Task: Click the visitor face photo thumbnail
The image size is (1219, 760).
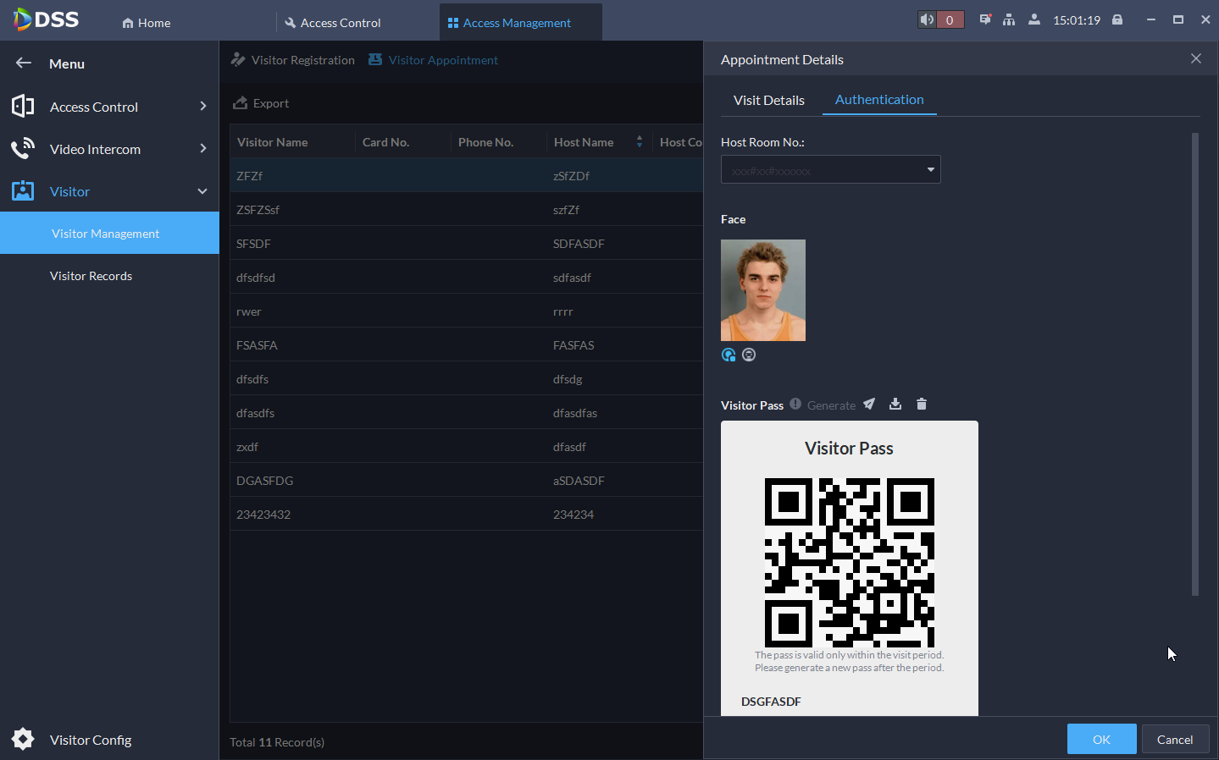Action: pos(763,290)
